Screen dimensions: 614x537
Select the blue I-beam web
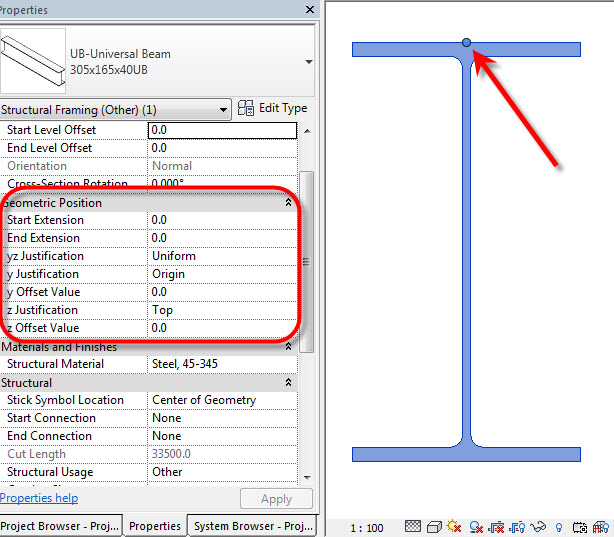(466, 251)
